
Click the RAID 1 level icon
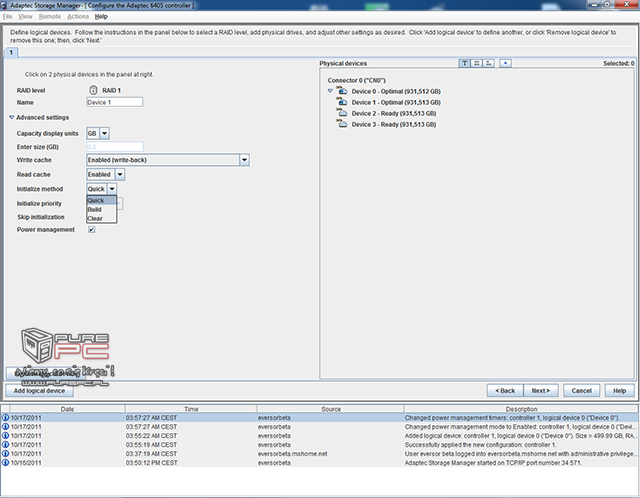93,90
